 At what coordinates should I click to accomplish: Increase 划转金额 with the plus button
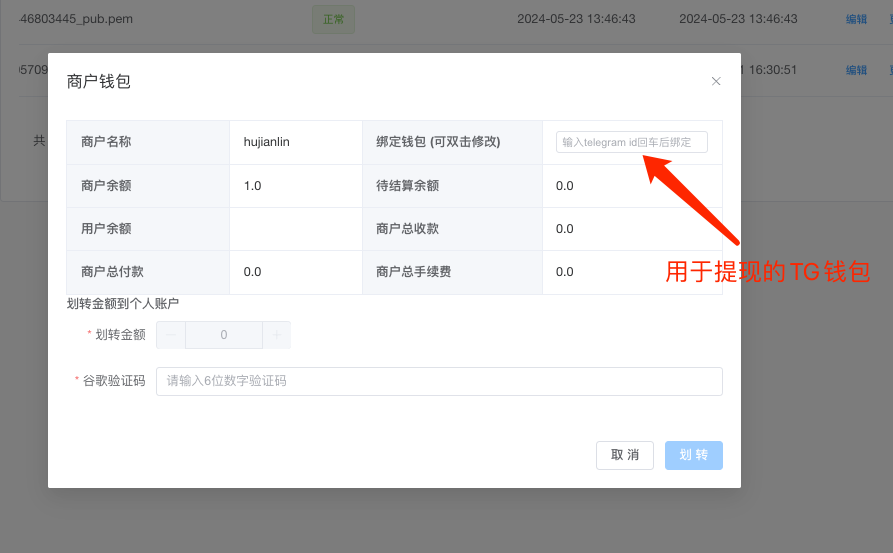276,335
